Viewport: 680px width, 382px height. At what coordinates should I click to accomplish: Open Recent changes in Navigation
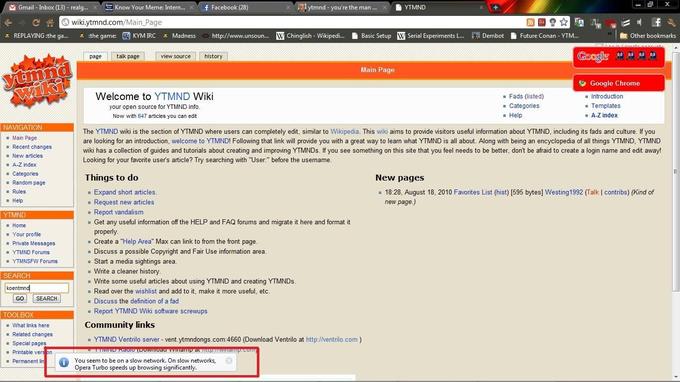32,147
